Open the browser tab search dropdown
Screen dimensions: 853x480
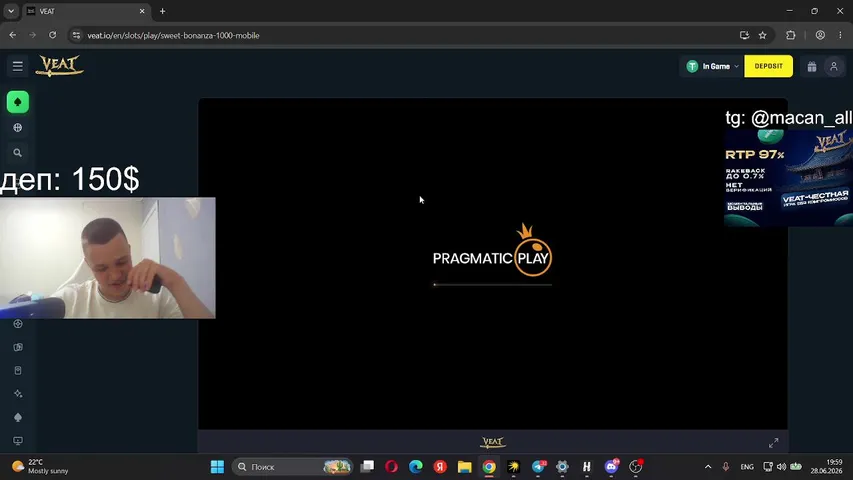11,11
